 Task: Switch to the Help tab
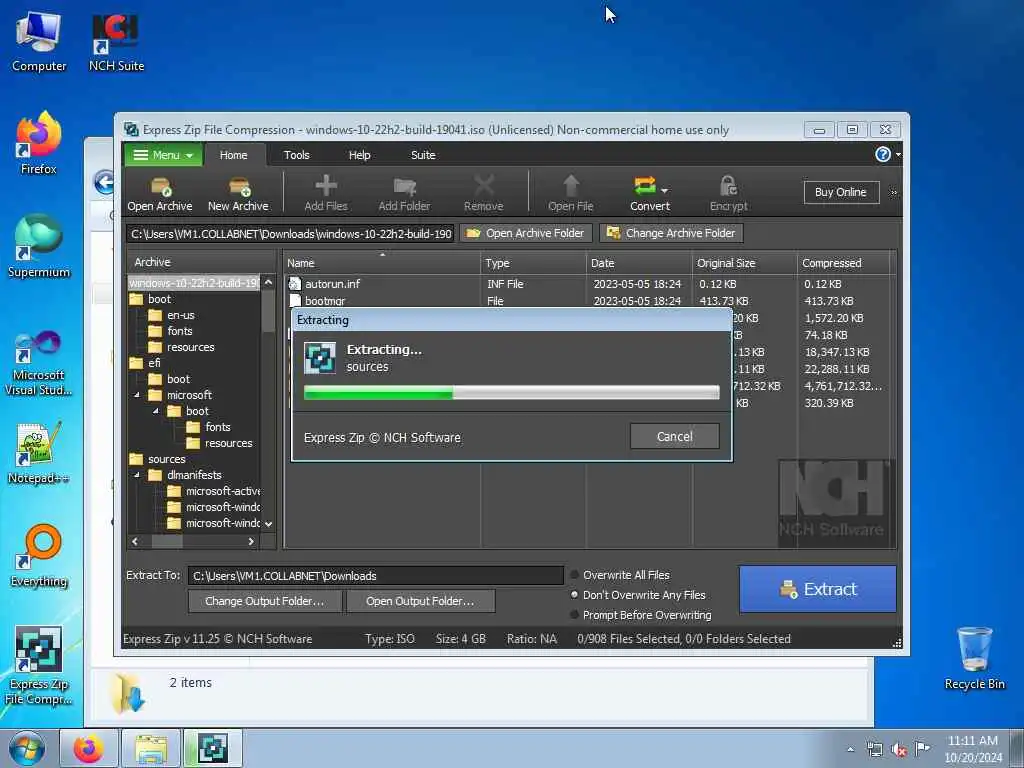tap(359, 155)
